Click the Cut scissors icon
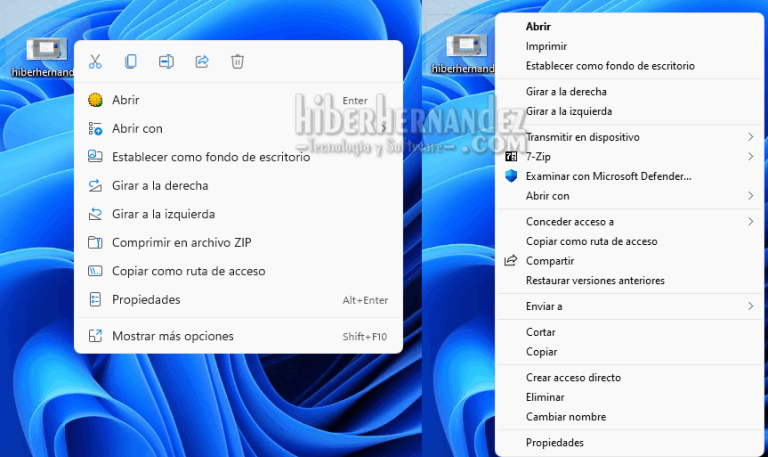This screenshot has width=768, height=457. click(95, 62)
